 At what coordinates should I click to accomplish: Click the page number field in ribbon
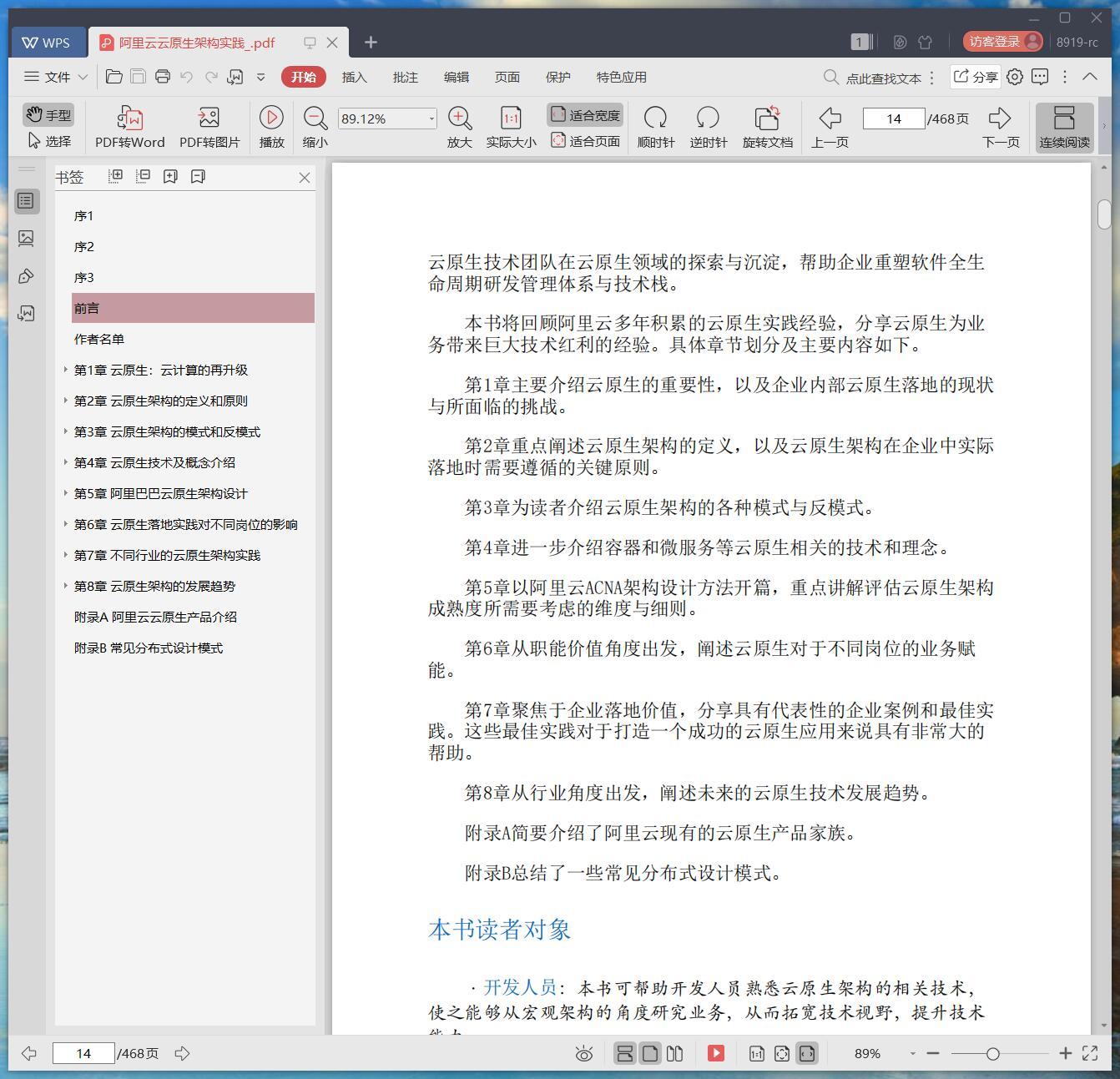(894, 118)
